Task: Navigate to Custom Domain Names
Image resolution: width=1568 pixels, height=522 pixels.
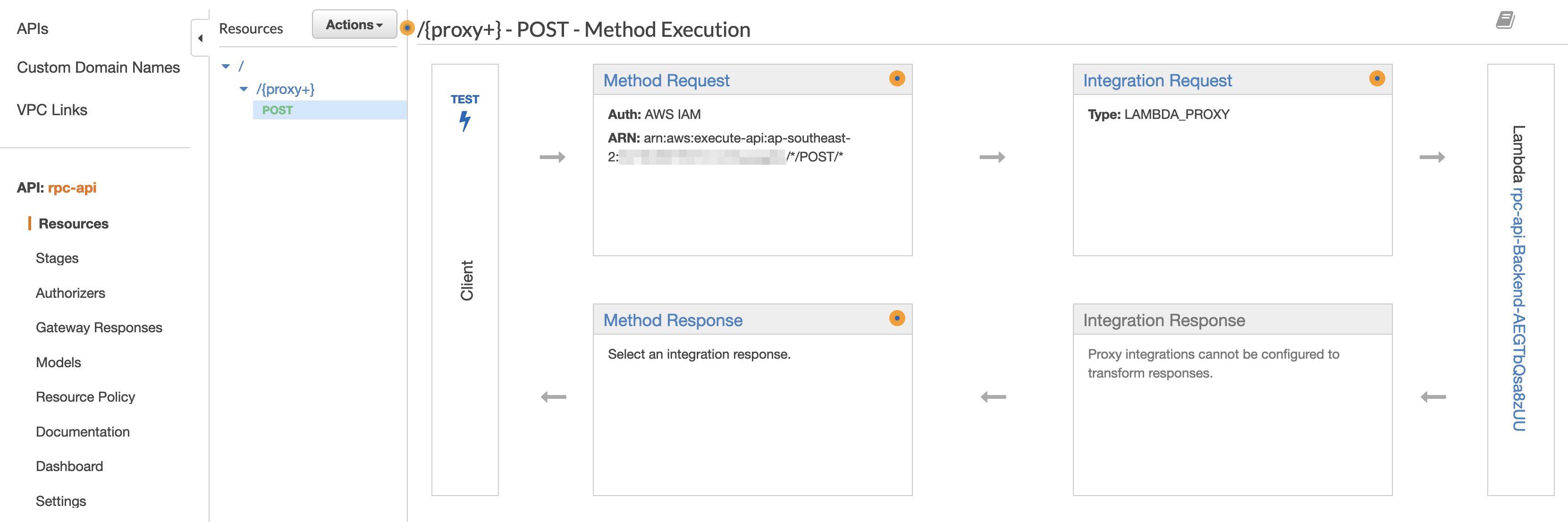Action: coord(99,67)
